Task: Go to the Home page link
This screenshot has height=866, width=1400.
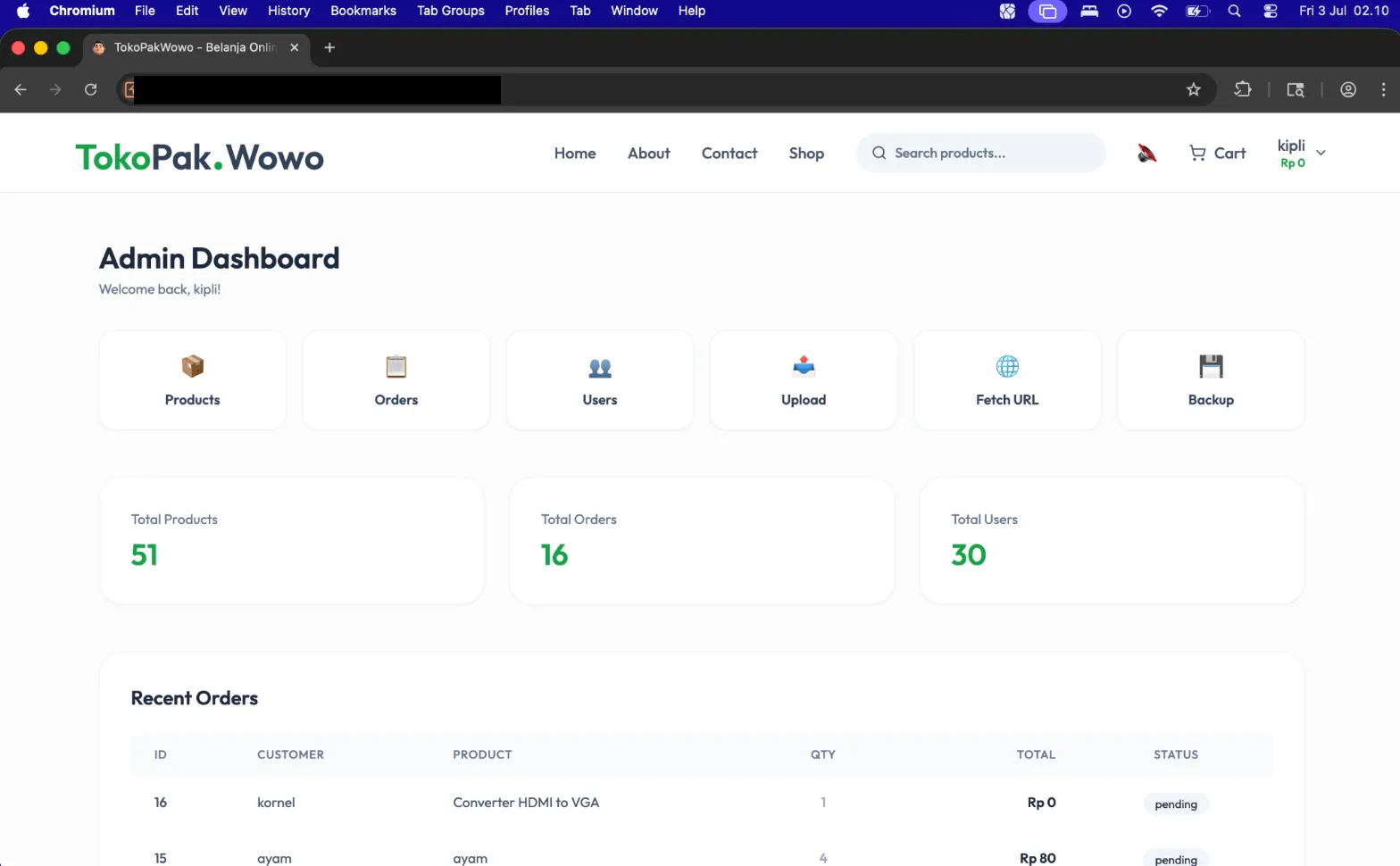Action: (575, 154)
